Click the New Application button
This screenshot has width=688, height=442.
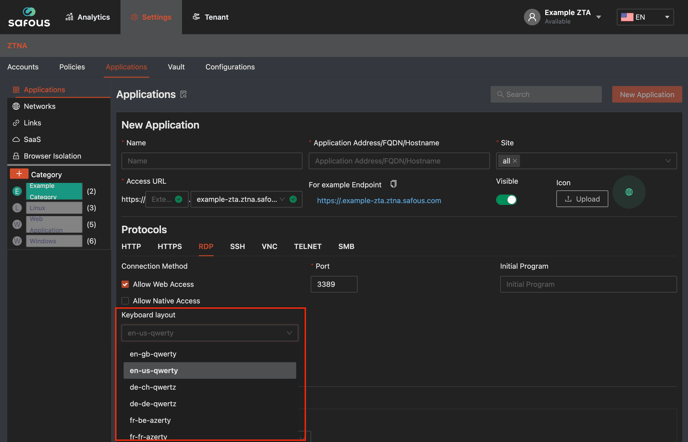(x=646, y=94)
